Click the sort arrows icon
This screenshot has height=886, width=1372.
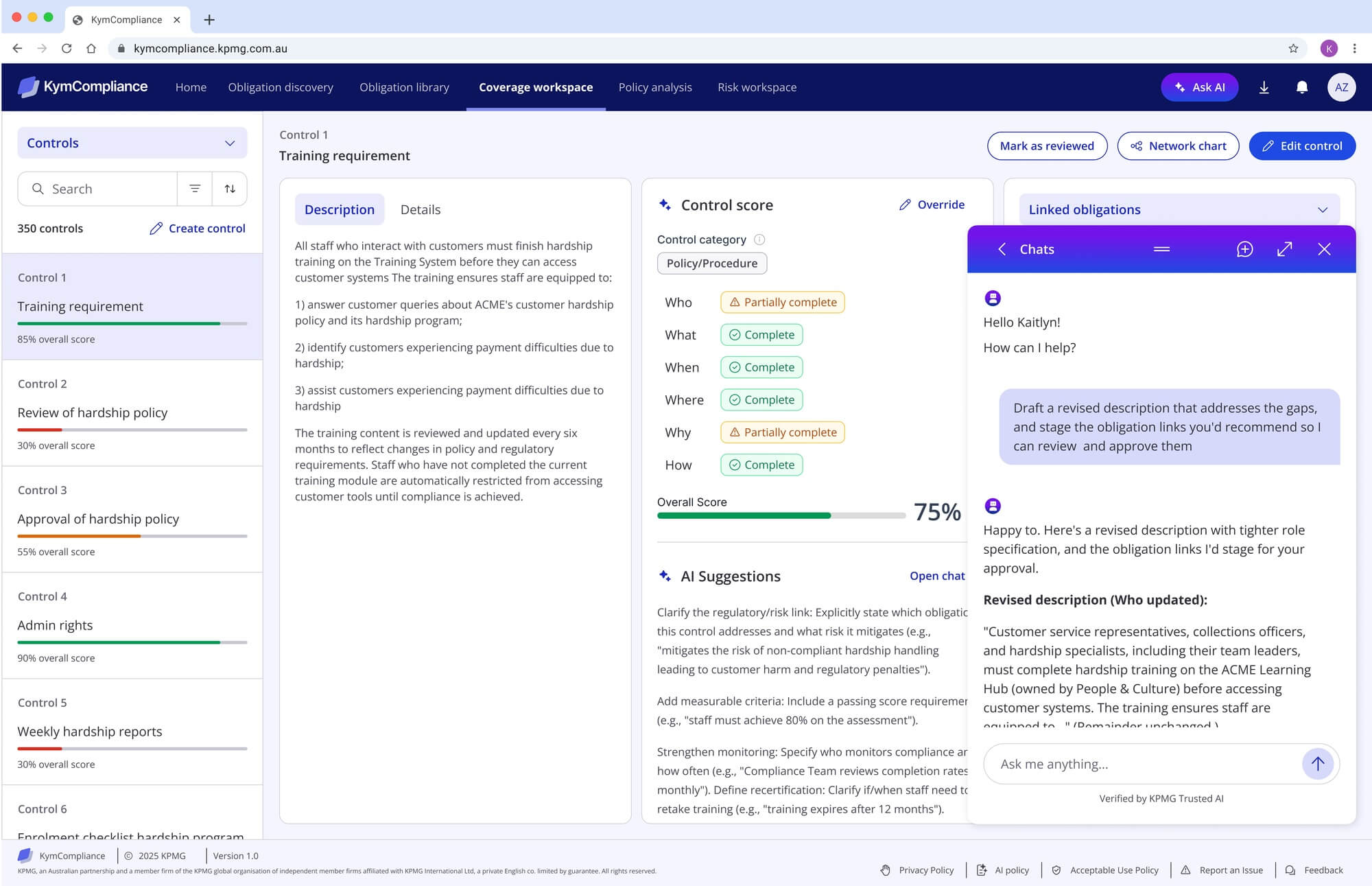click(x=230, y=189)
